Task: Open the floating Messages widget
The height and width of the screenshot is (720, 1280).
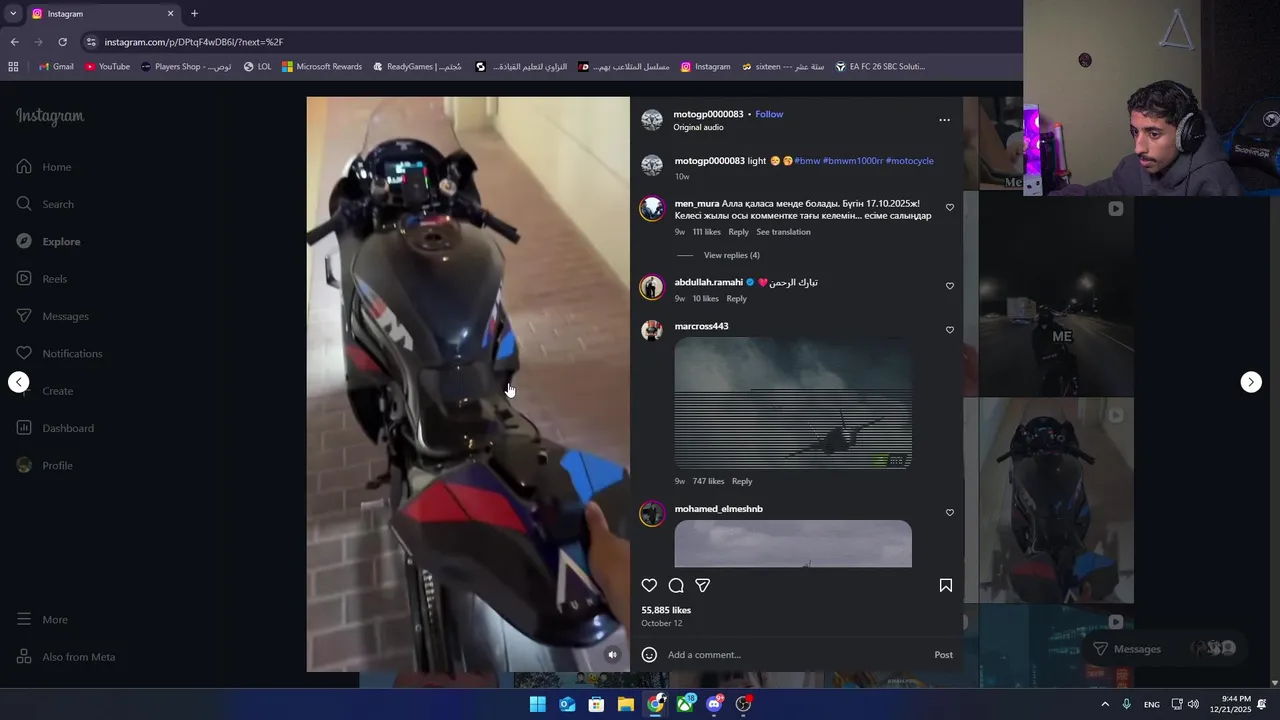Action: (x=1165, y=649)
